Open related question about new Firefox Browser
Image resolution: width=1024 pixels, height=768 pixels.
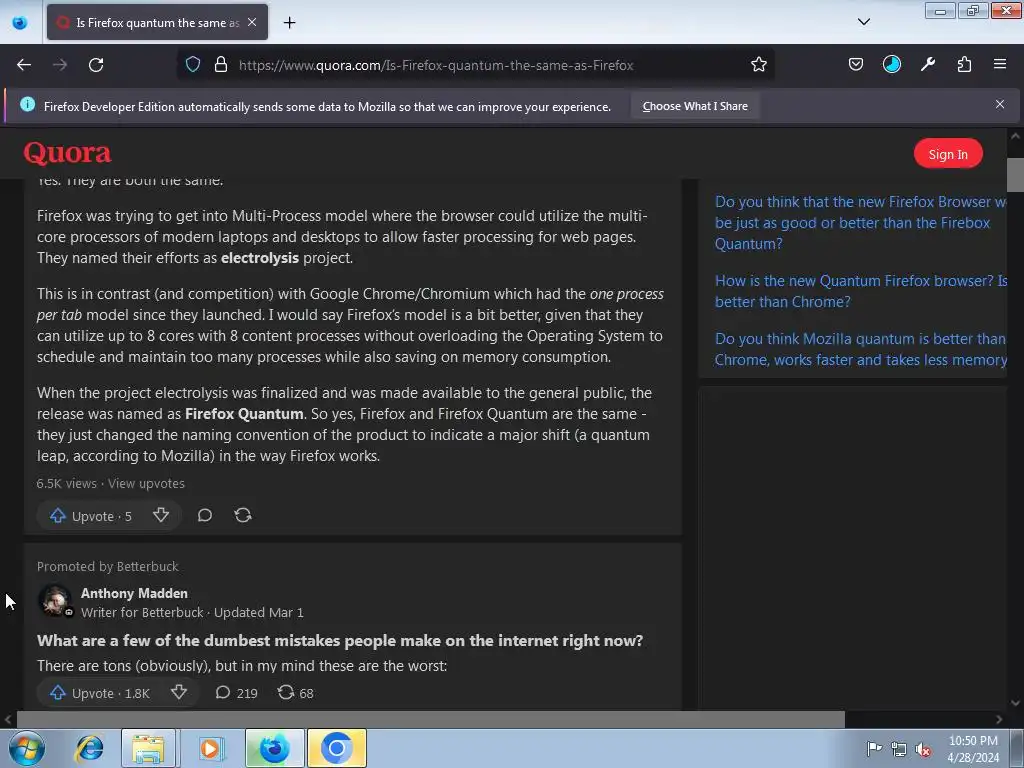pos(860,223)
